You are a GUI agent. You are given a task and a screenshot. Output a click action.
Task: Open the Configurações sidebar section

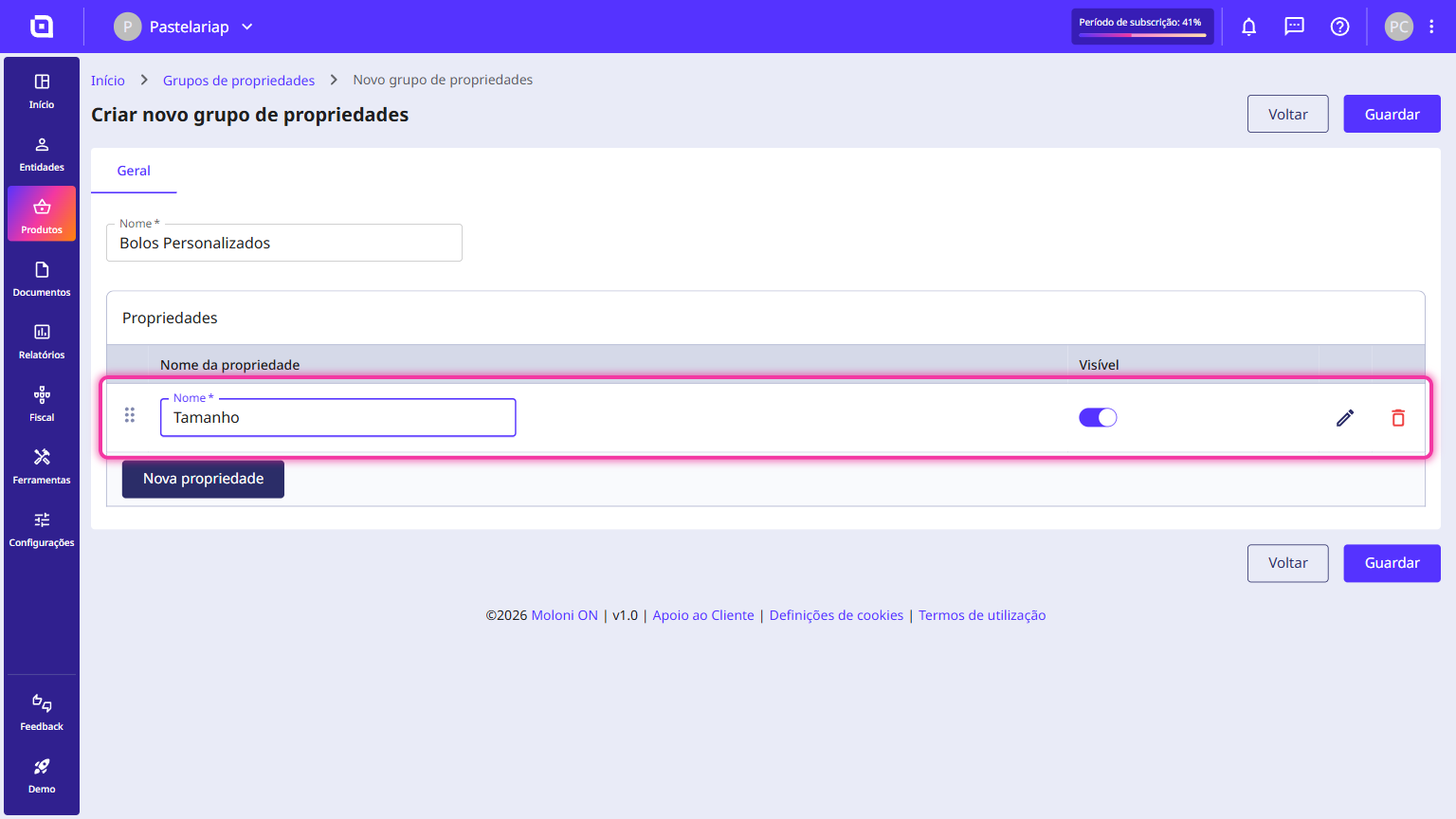[42, 530]
